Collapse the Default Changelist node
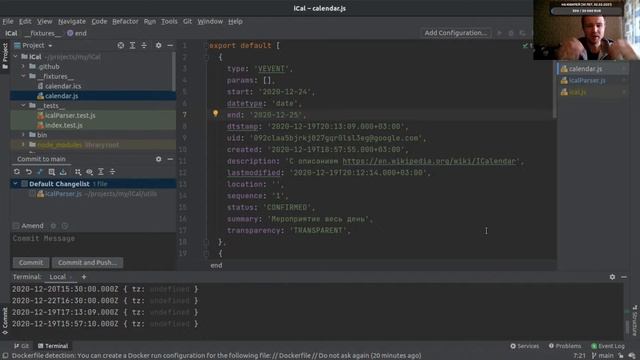Screen dimensions: 640x360 [x=16, y=184]
